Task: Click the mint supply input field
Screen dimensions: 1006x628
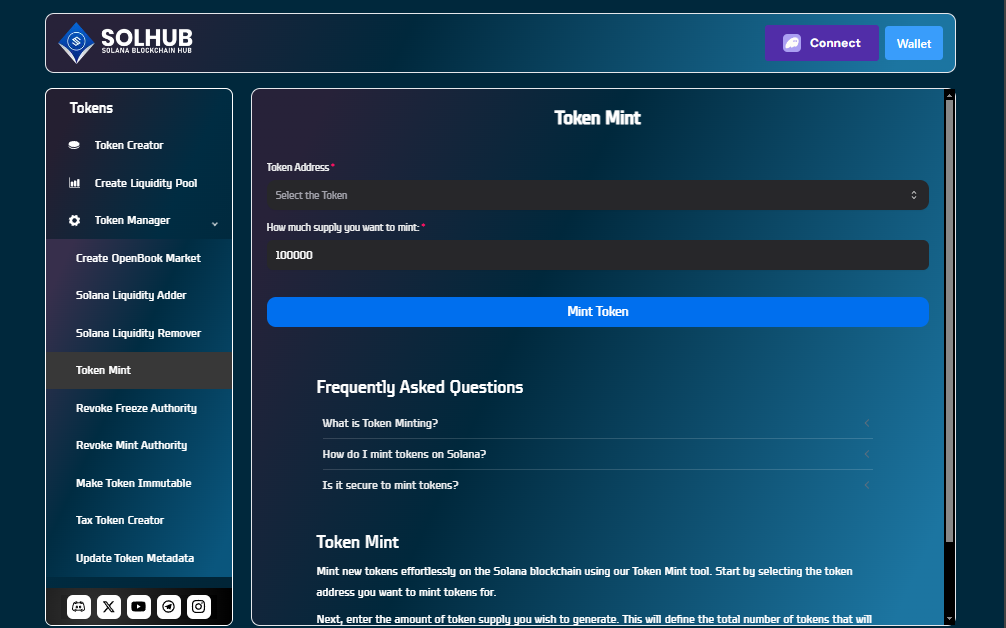Action: (x=597, y=255)
